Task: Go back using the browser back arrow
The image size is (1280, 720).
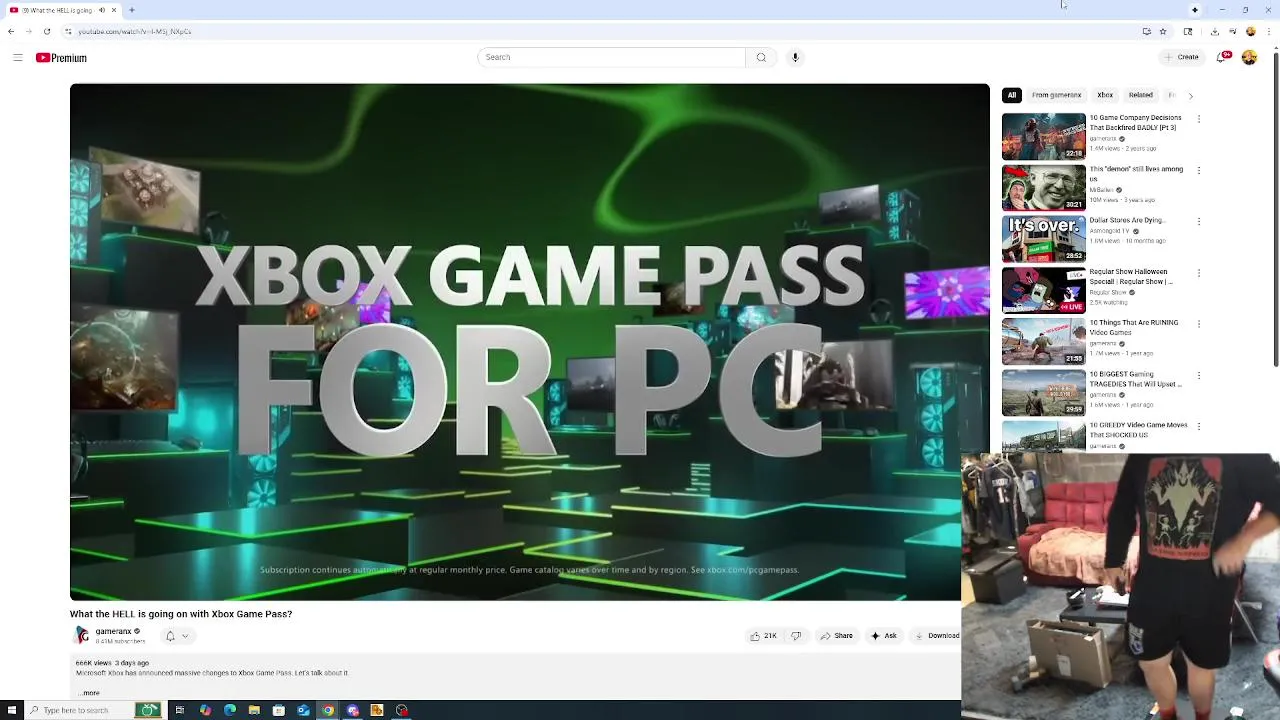Action: (11, 31)
